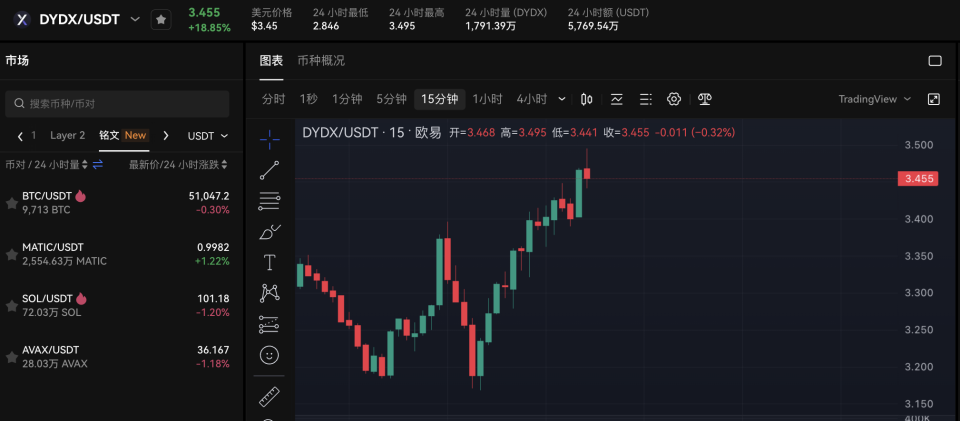Open the BTC/USDT pair
The image size is (960, 421).
pyautogui.click(x=117, y=203)
